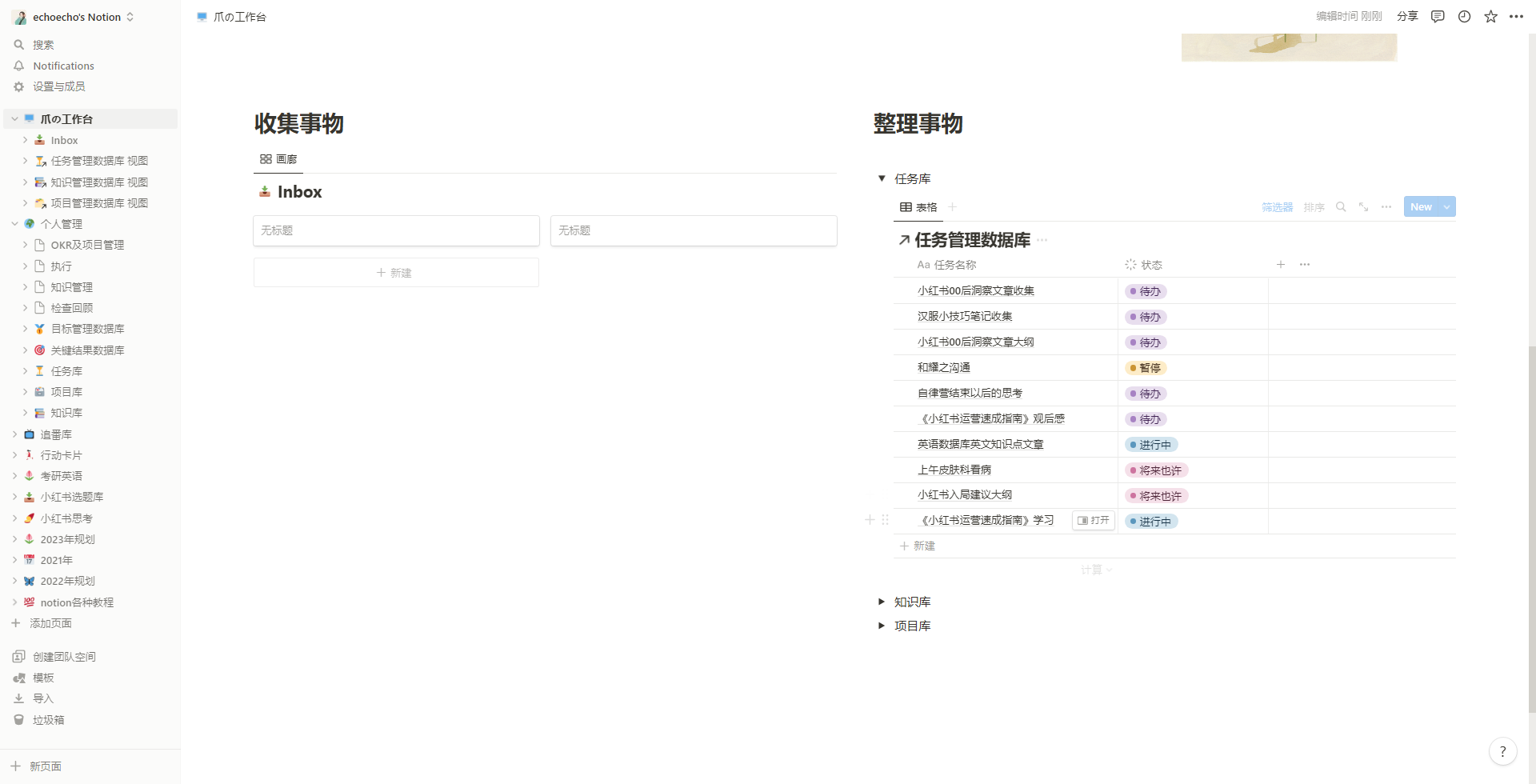
Task: Open dropdown arrow beside New button
Action: click(1446, 207)
